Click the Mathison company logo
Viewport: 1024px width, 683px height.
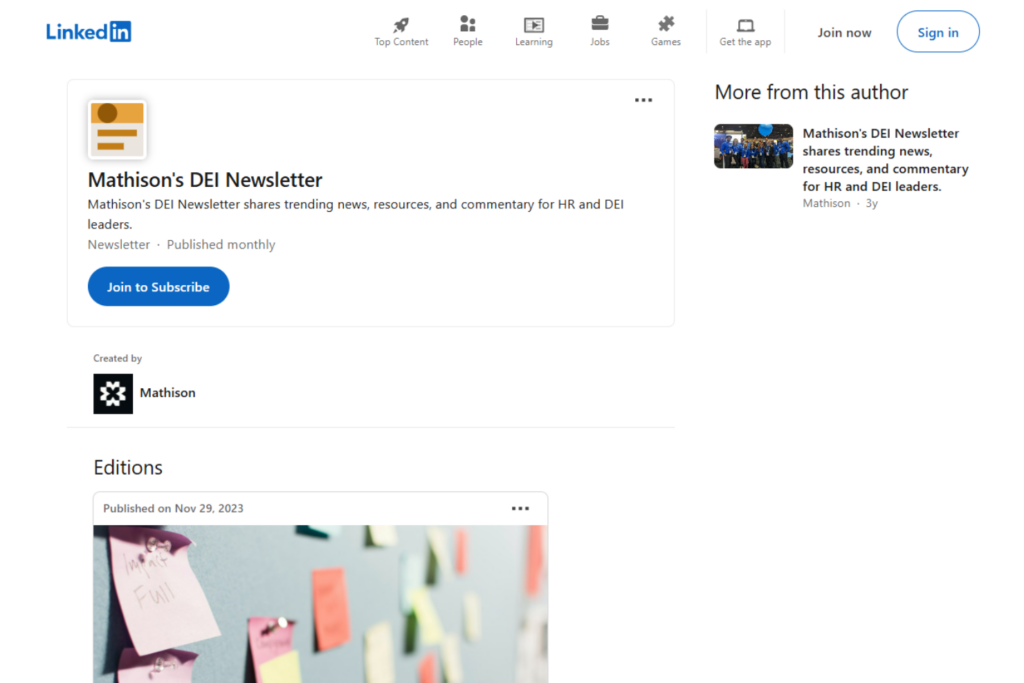113,394
